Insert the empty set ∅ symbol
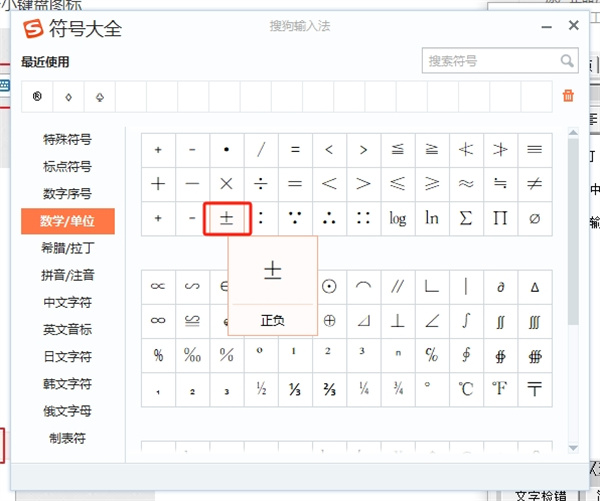 [x=534, y=218]
